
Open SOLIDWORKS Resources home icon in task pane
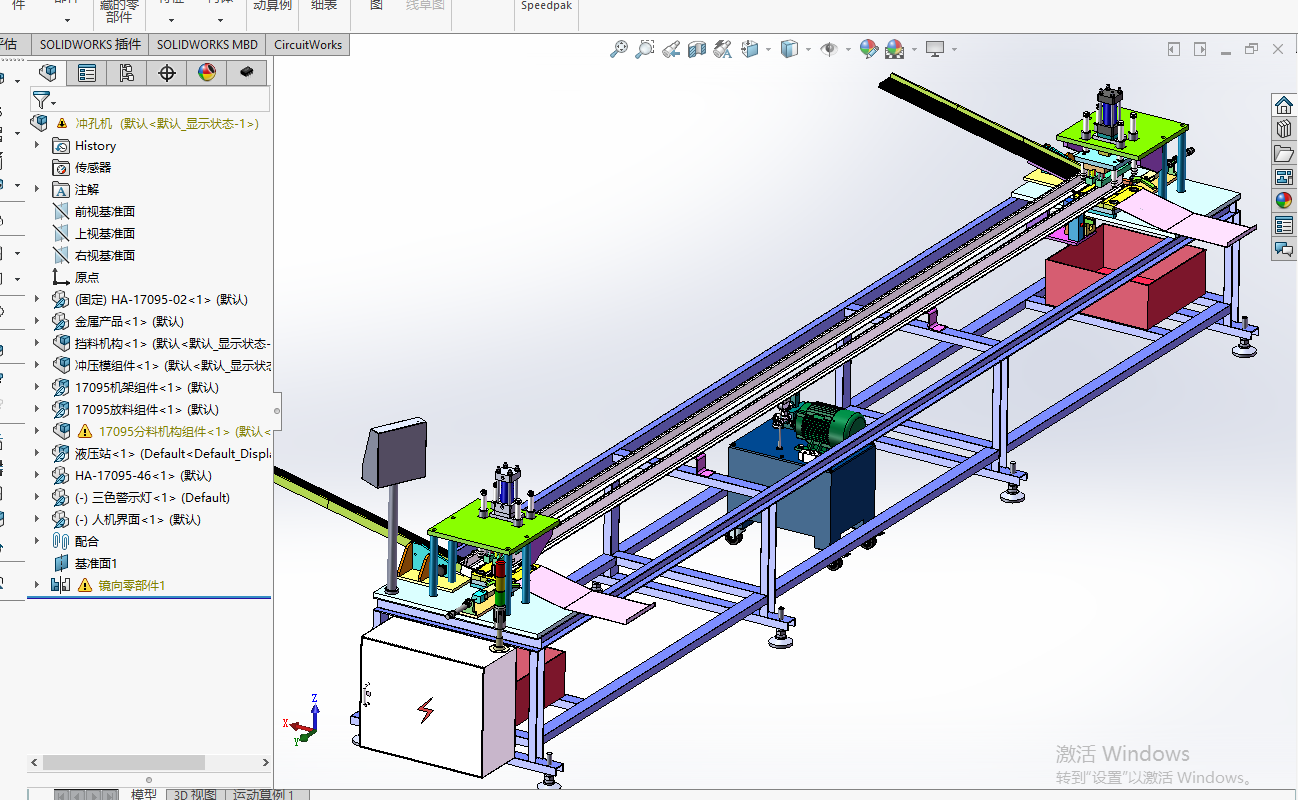(1284, 105)
